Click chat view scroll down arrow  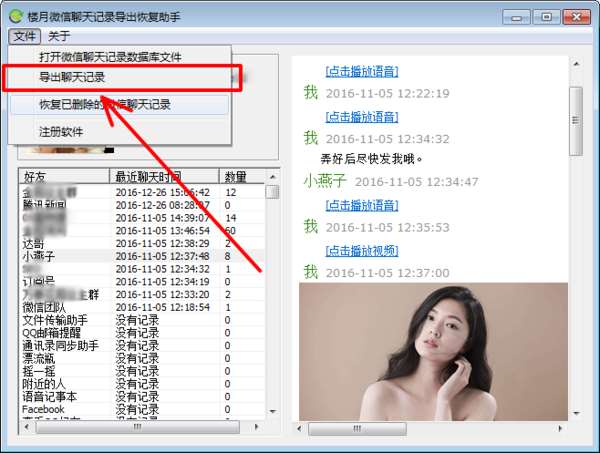point(576,413)
